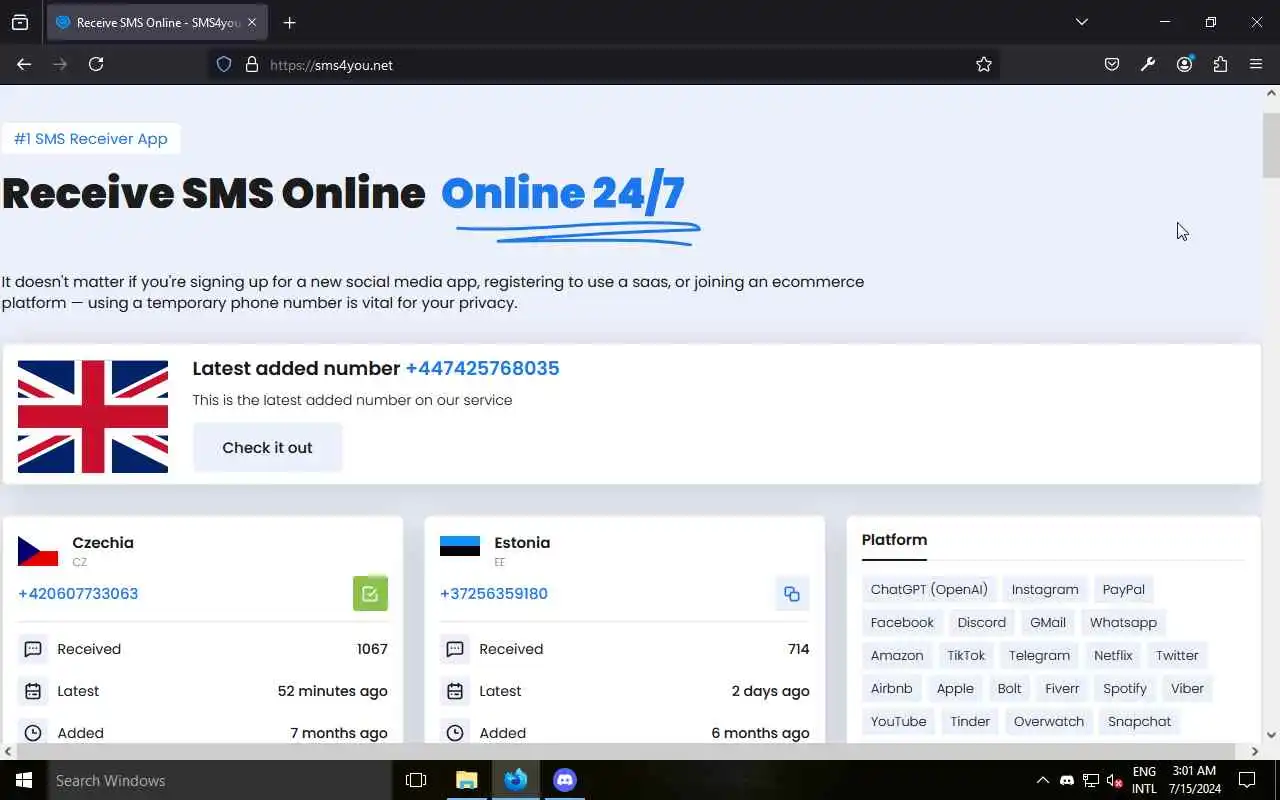The image size is (1280, 800).
Task: Open Estonia number +37256359180
Action: pos(494,594)
